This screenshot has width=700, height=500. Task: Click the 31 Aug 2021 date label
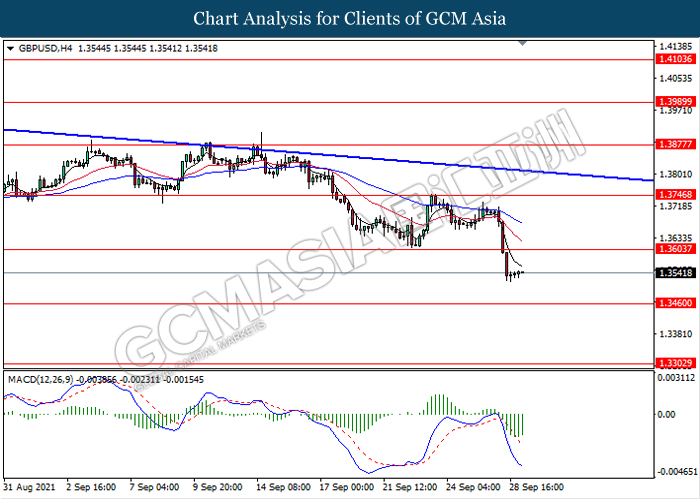(x=29, y=487)
